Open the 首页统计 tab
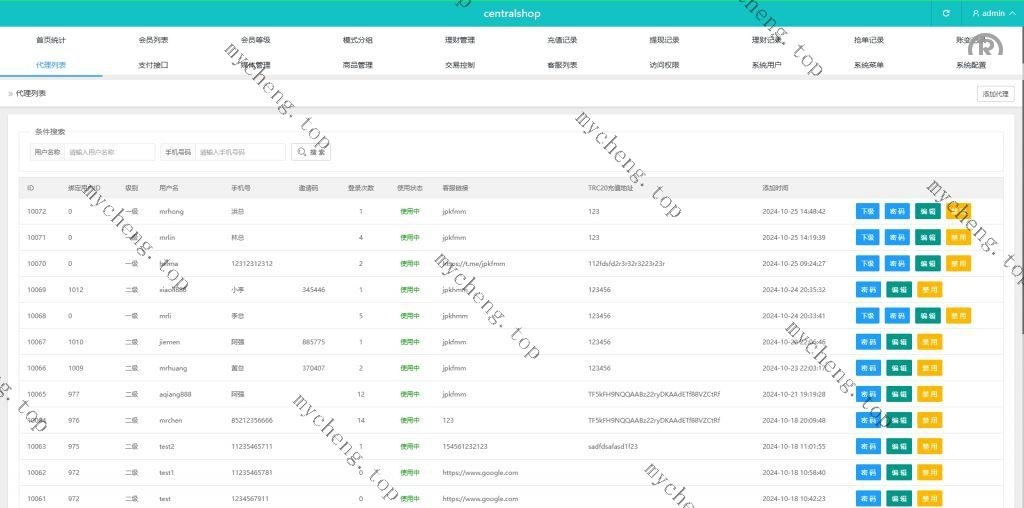The height and width of the screenshot is (508, 1024). [51, 40]
